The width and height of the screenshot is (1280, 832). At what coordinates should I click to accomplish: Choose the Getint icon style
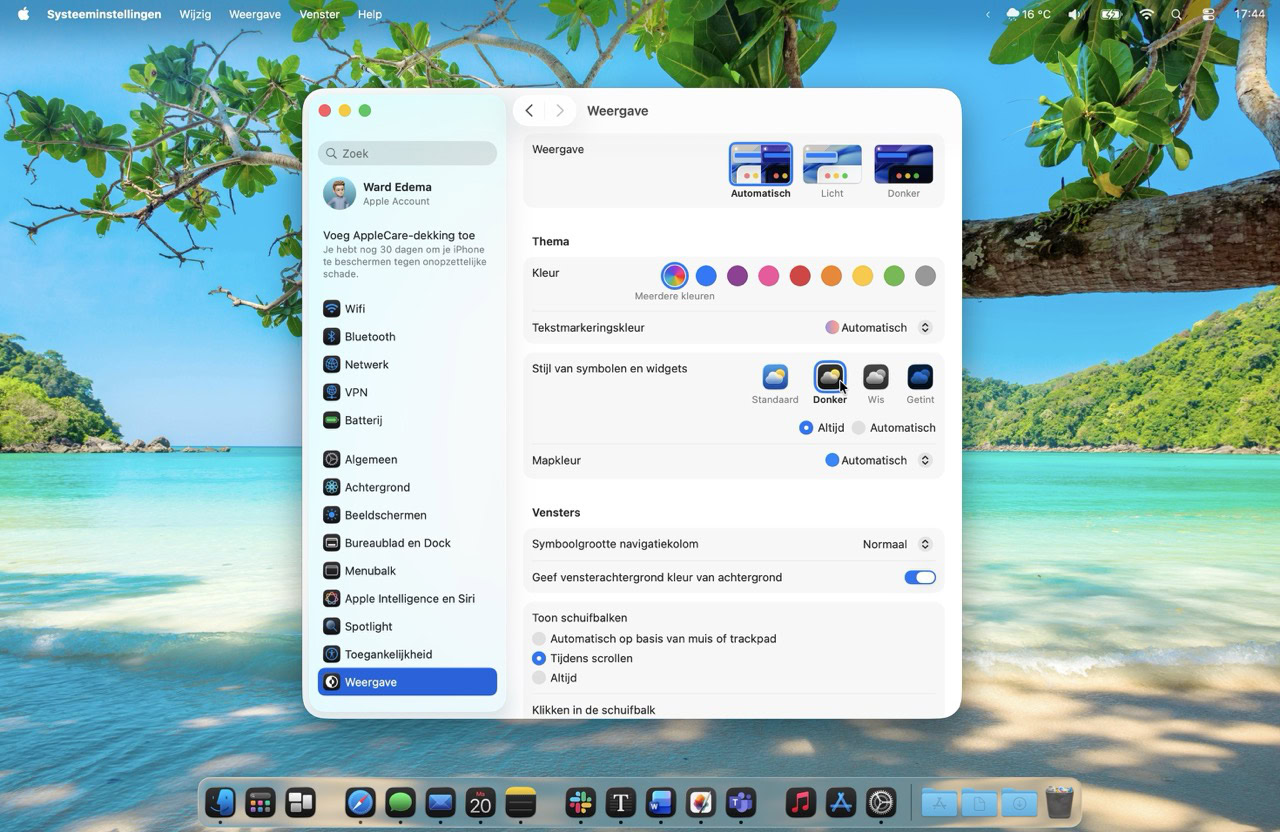pos(919,377)
